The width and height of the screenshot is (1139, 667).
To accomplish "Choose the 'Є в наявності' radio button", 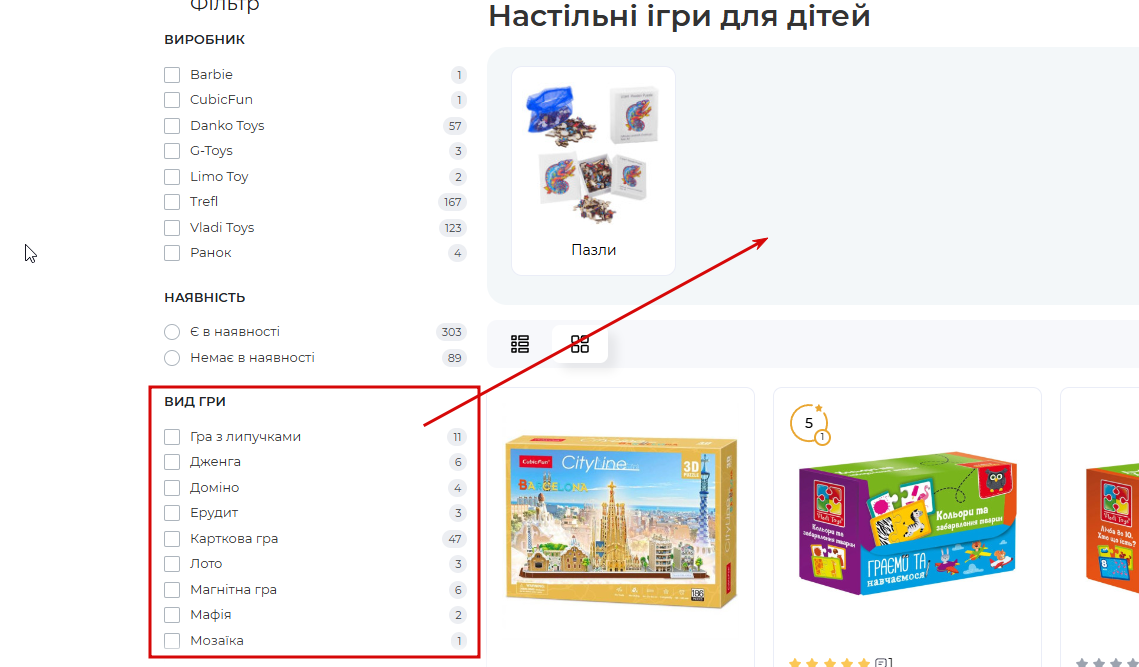I will [172, 332].
